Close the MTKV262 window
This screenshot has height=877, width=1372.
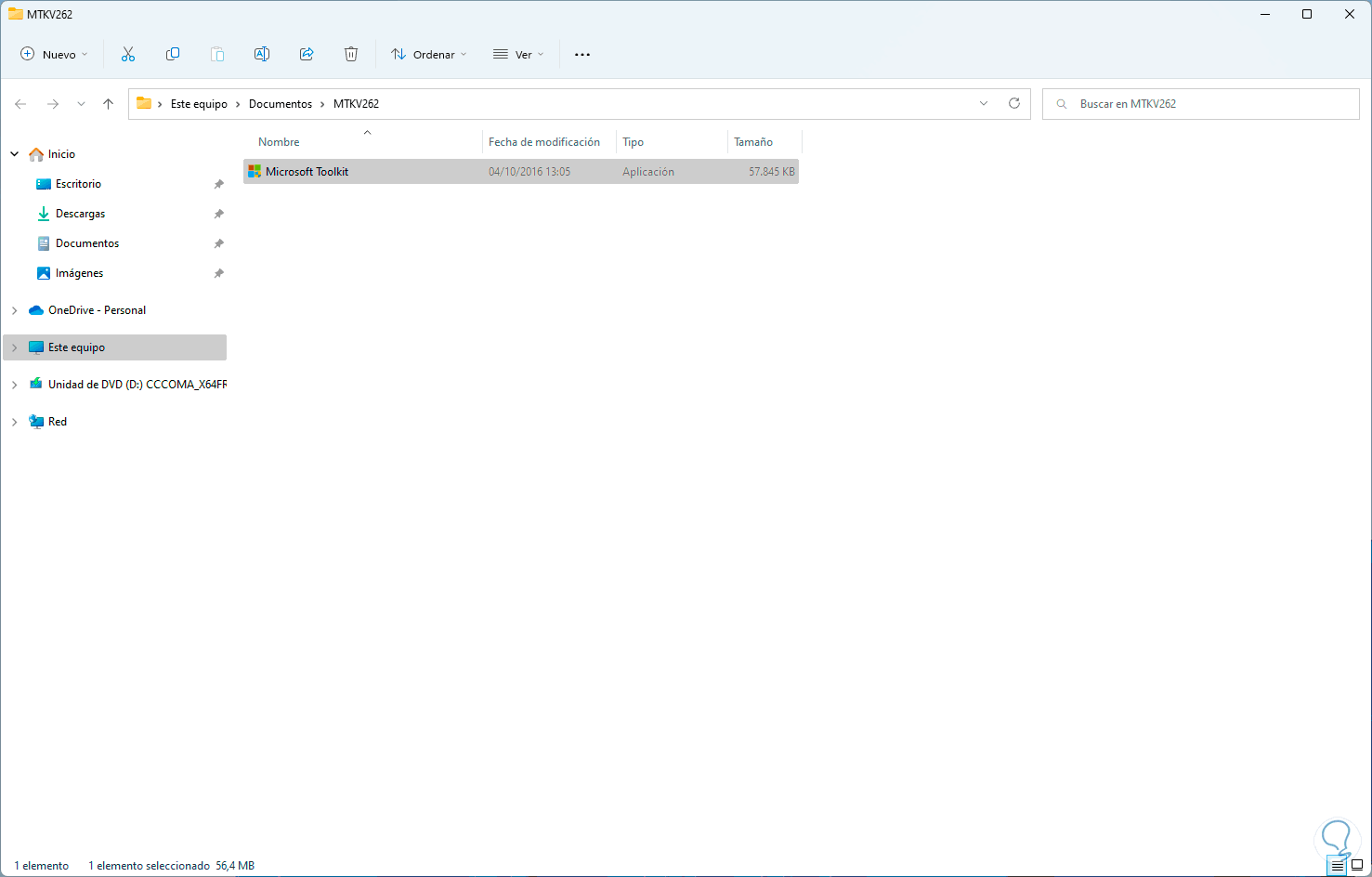1350,14
